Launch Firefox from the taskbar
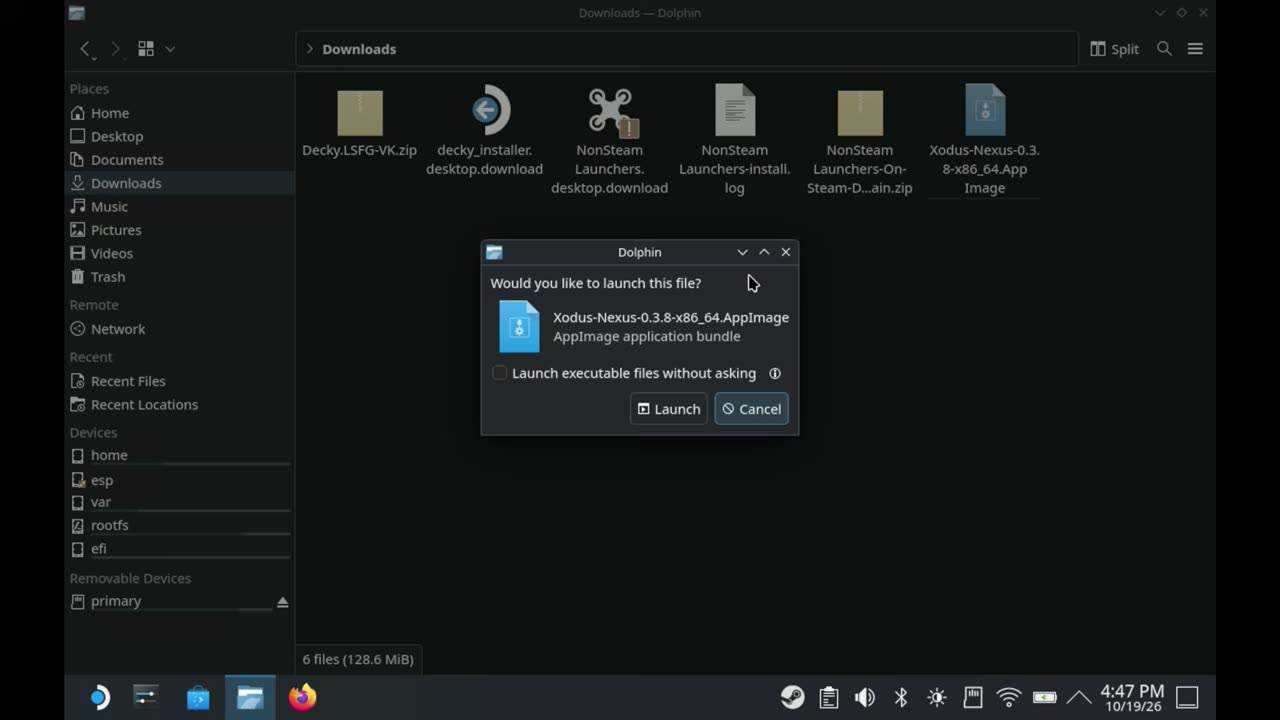1280x720 pixels. (x=302, y=697)
